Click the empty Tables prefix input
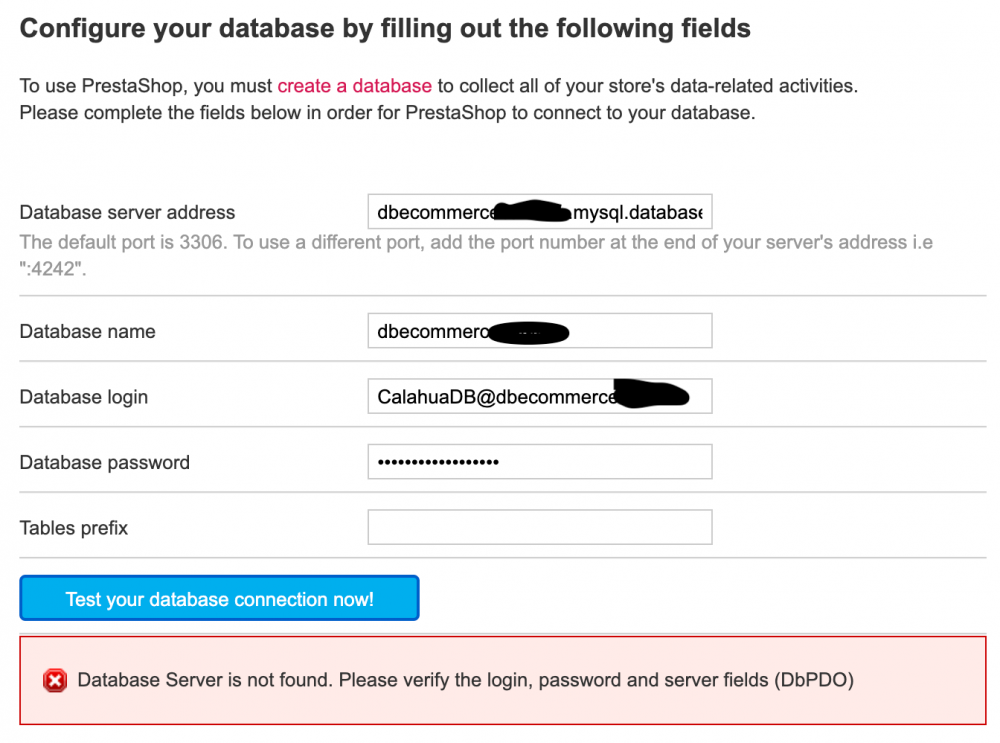The image size is (1000, 743). coord(539,527)
